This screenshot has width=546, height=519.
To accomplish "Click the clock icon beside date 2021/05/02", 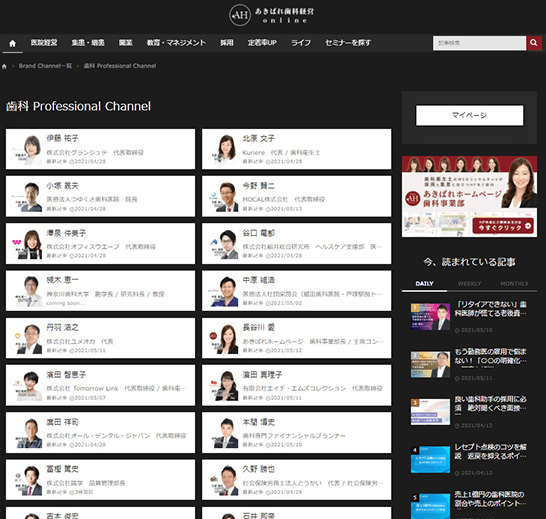I will (267, 303).
